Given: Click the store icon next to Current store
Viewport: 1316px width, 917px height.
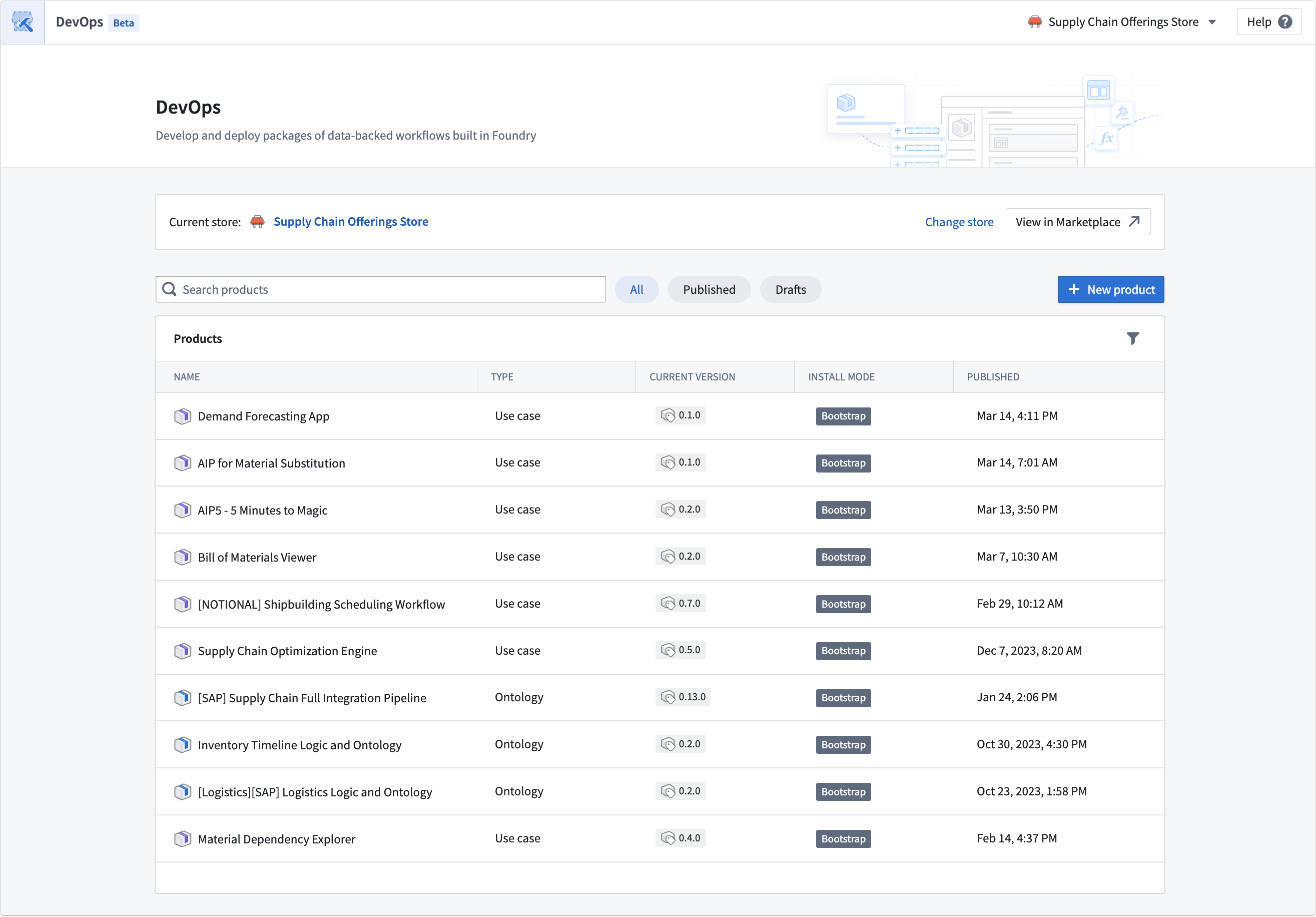Looking at the screenshot, I should (x=257, y=222).
